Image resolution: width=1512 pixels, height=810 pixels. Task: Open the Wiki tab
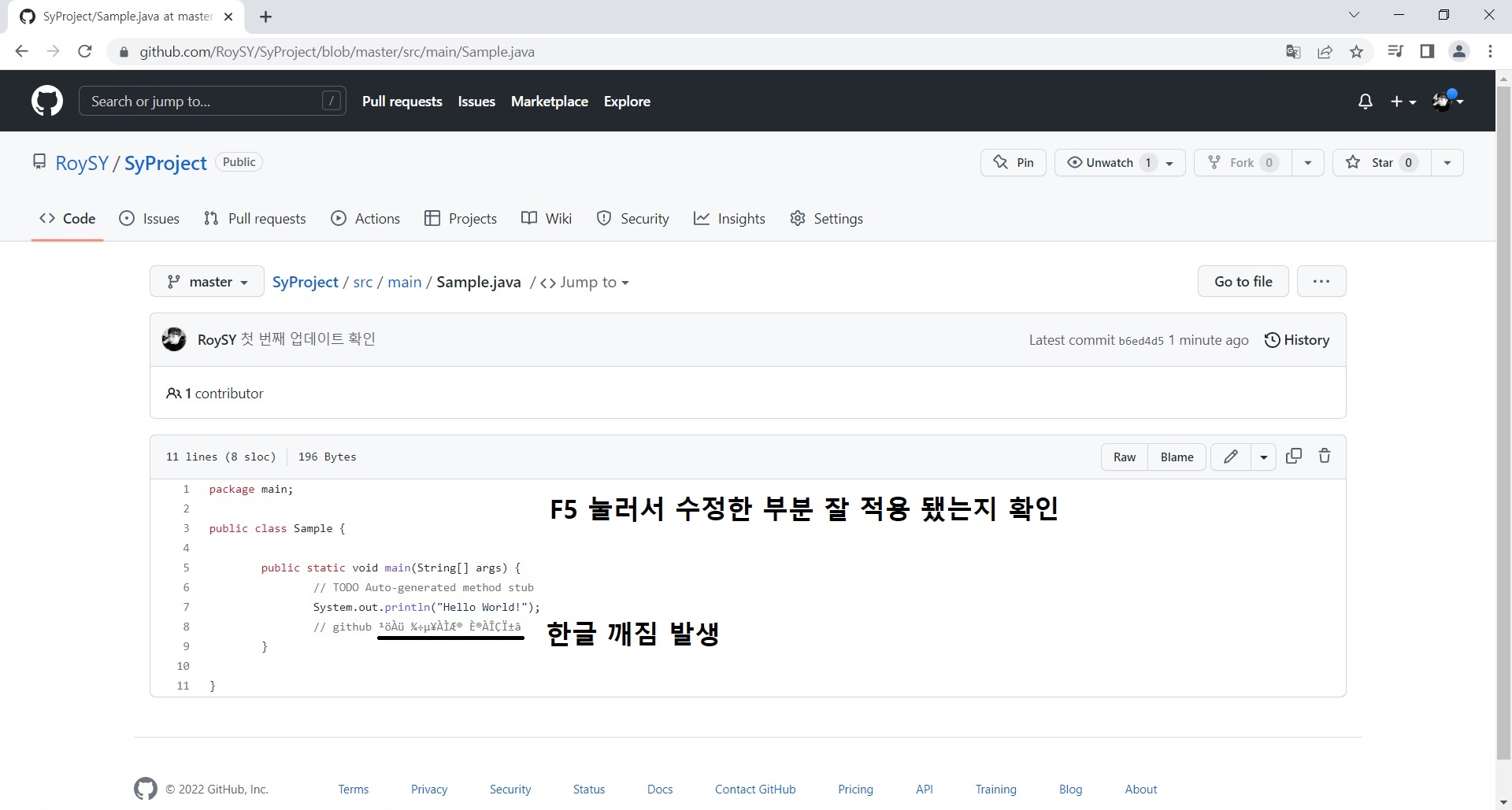pyautogui.click(x=547, y=219)
